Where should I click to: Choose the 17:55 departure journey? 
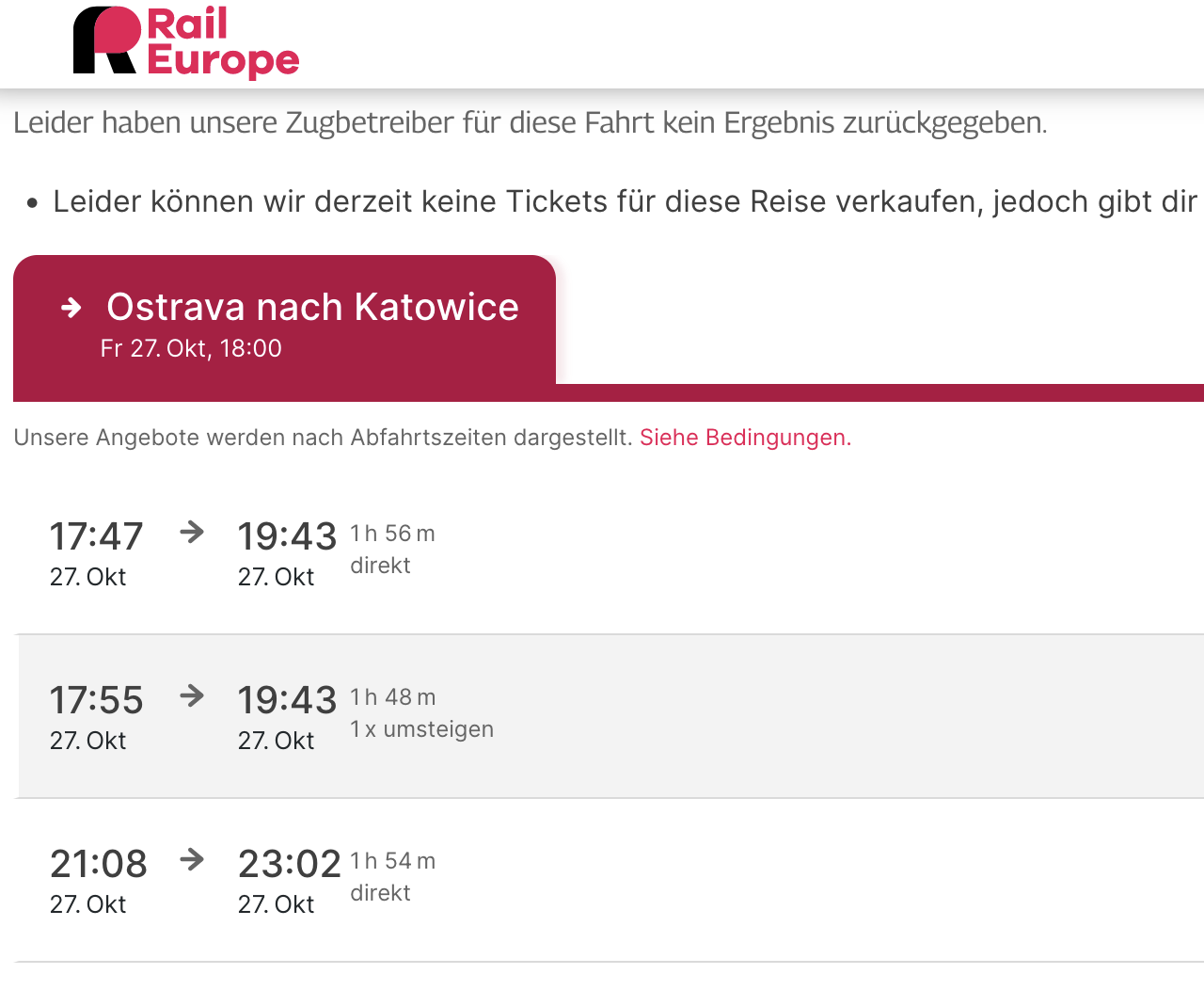(x=96, y=700)
